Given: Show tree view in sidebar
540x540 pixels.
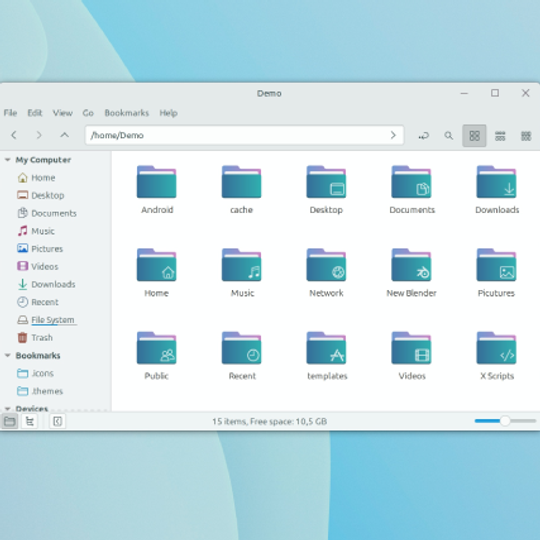Looking at the screenshot, I should [30, 421].
